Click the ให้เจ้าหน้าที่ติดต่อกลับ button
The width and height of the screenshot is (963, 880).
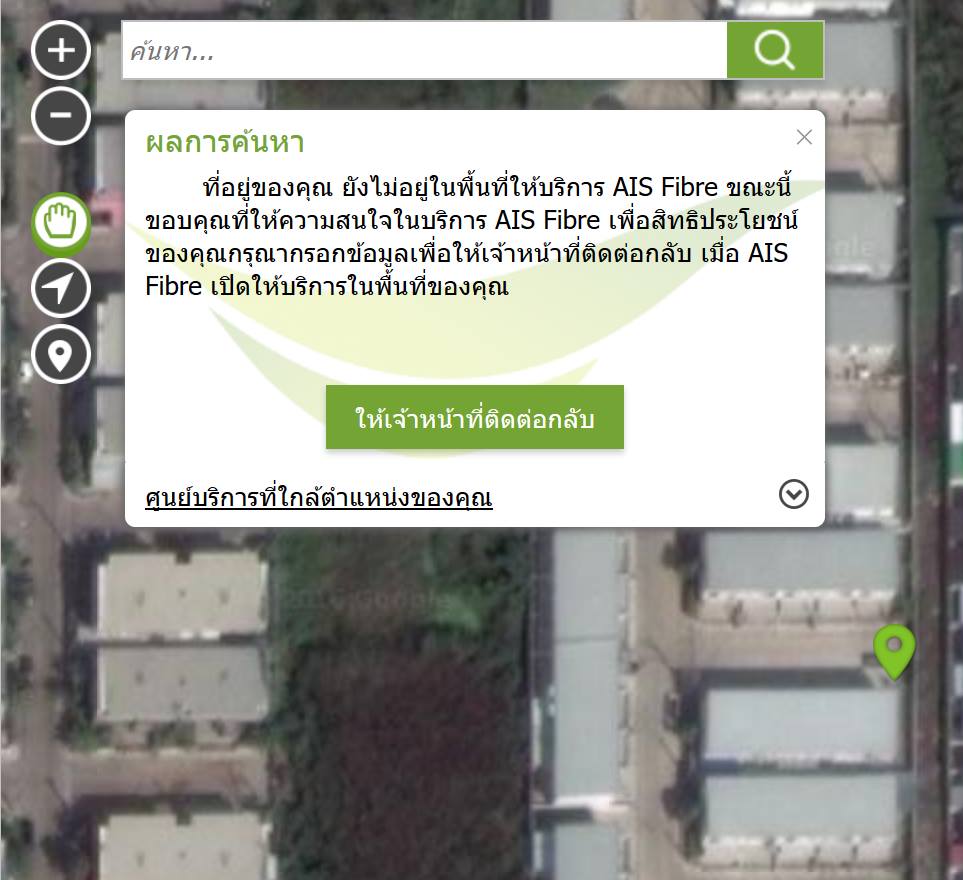(475, 418)
